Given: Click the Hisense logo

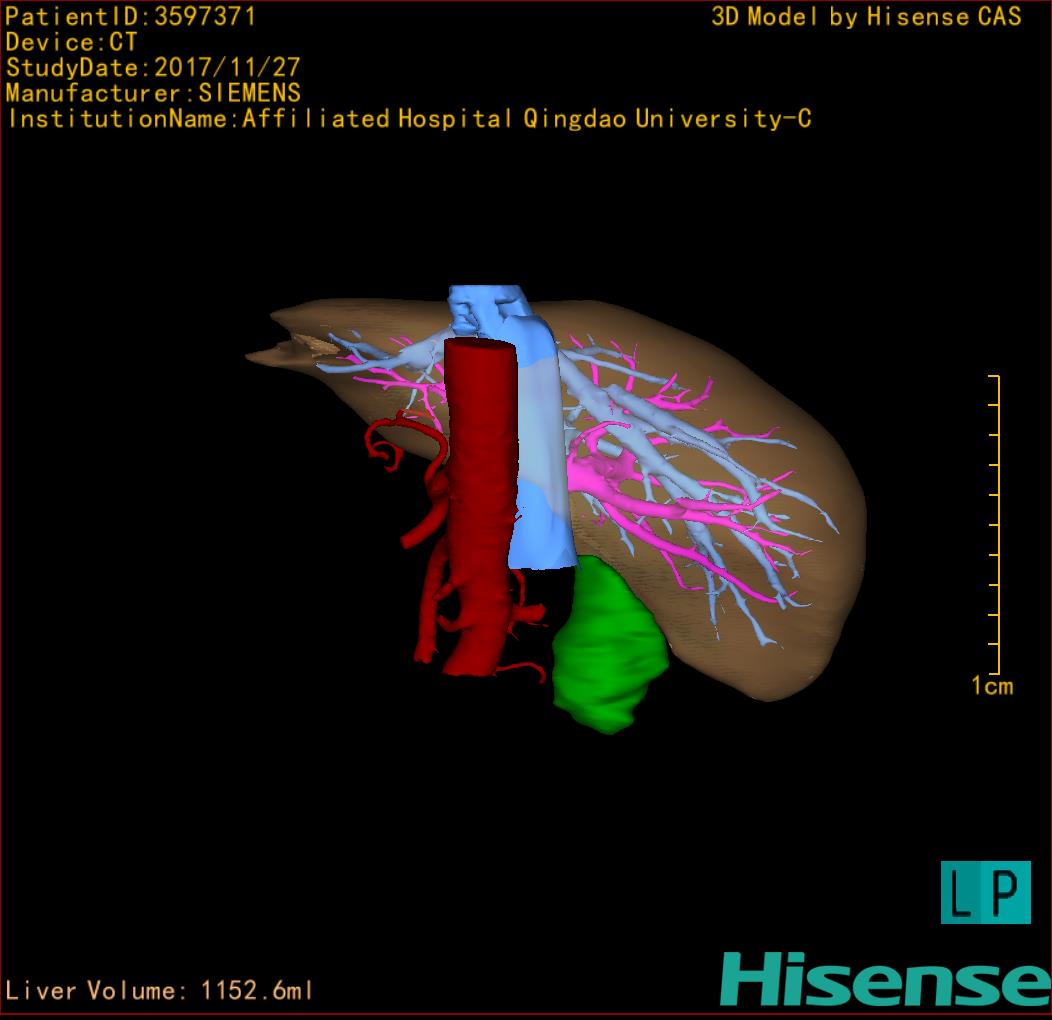Looking at the screenshot, I should click(x=885, y=978).
